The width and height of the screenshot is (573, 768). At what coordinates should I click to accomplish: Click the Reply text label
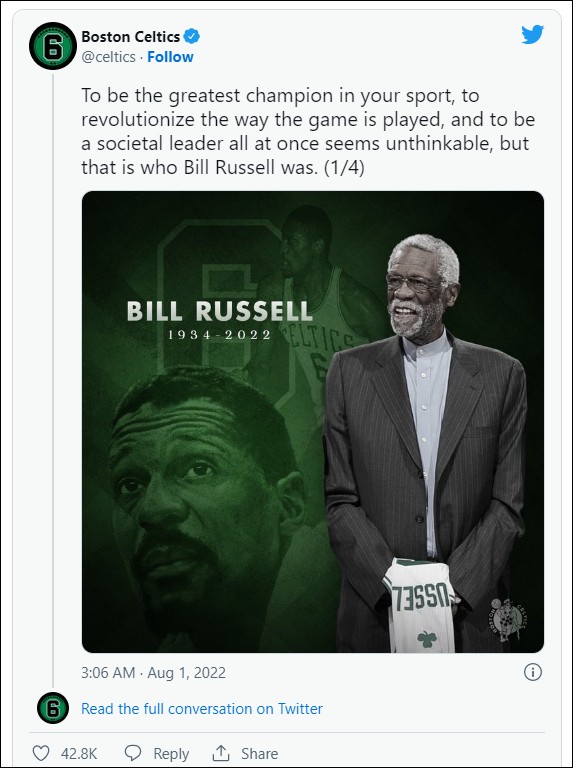[x=171, y=753]
